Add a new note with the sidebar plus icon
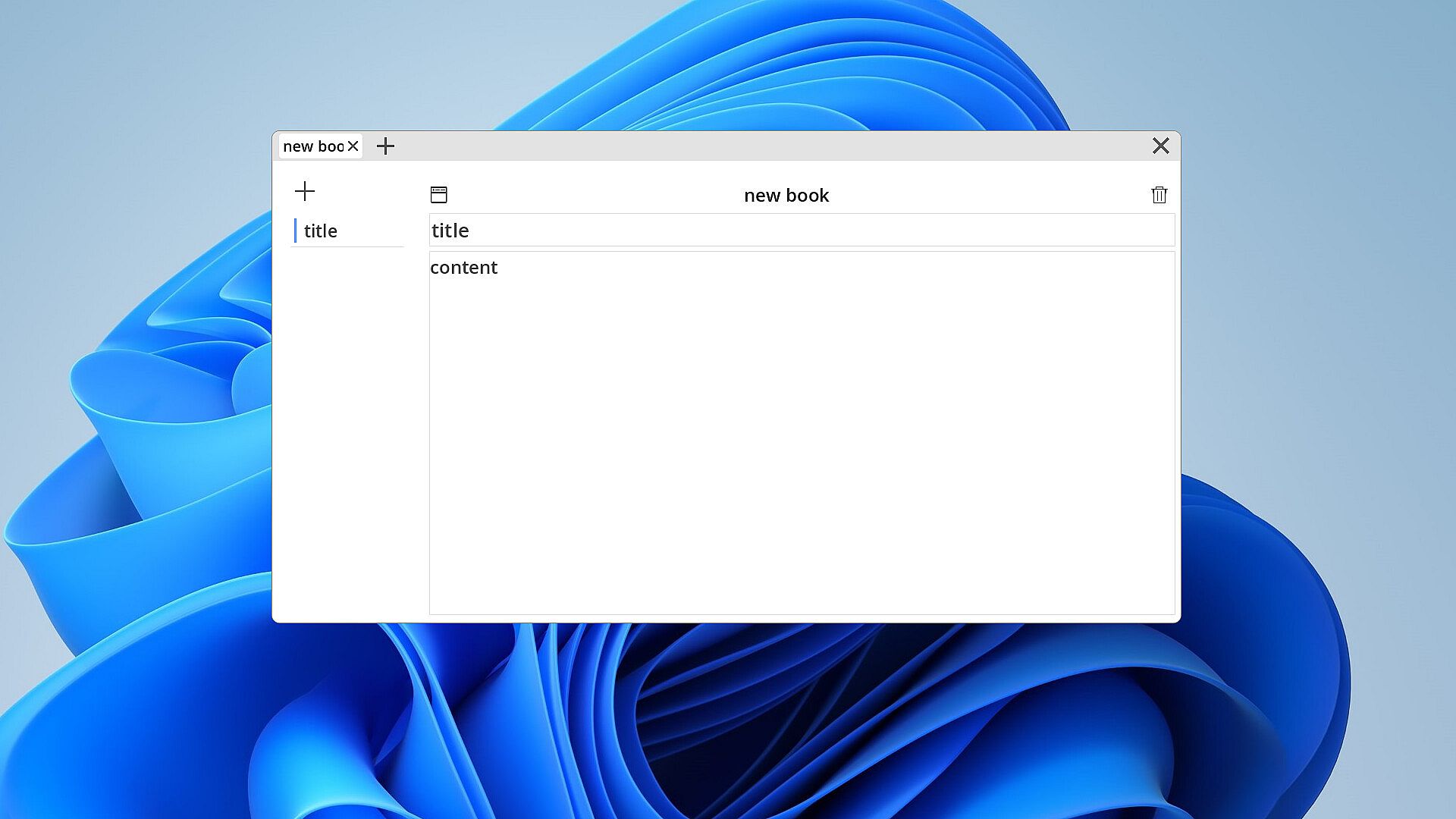The width and height of the screenshot is (1456, 819). [304, 191]
